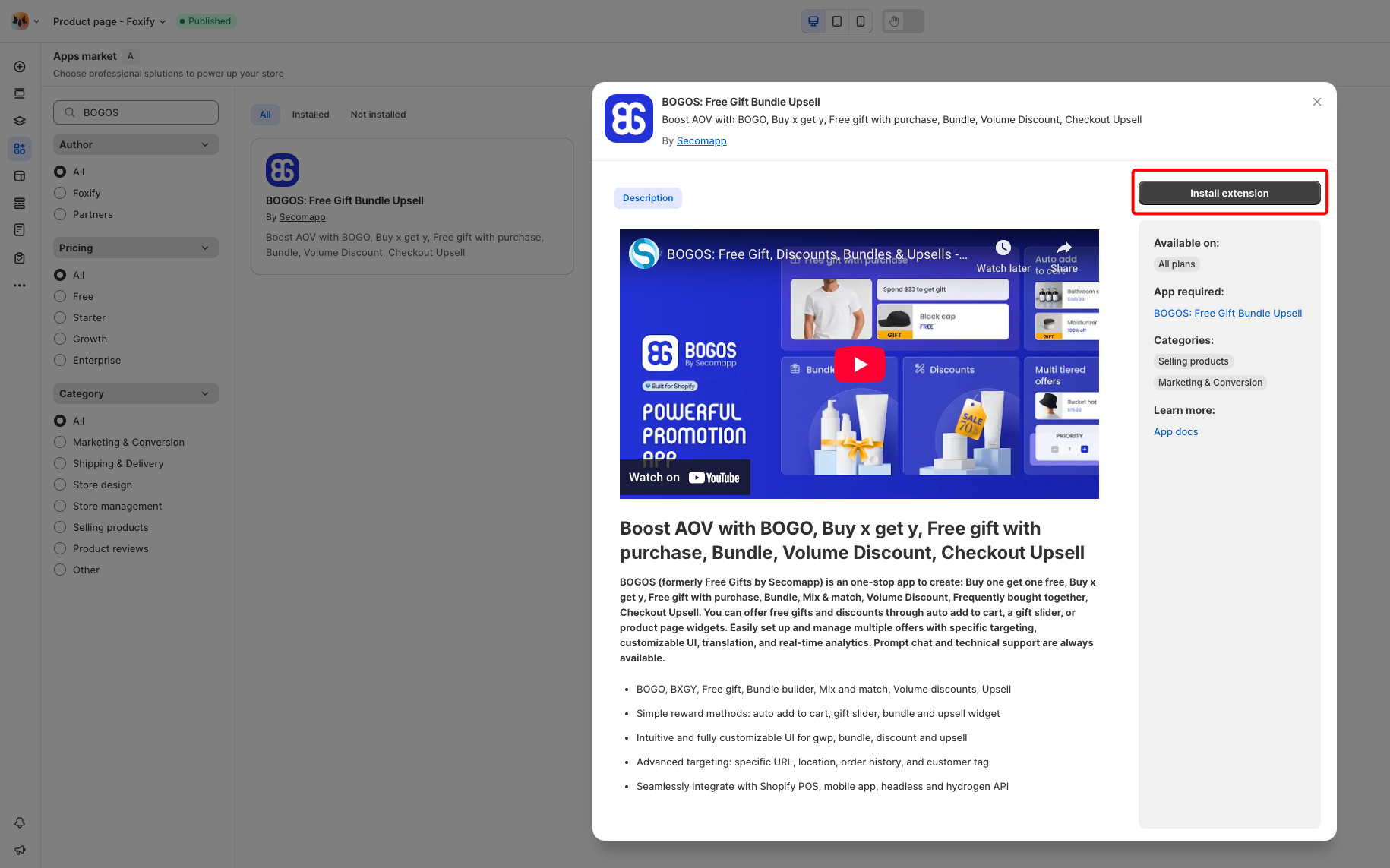Click the add element plus icon
This screenshot has width=1390, height=868.
tap(20, 67)
